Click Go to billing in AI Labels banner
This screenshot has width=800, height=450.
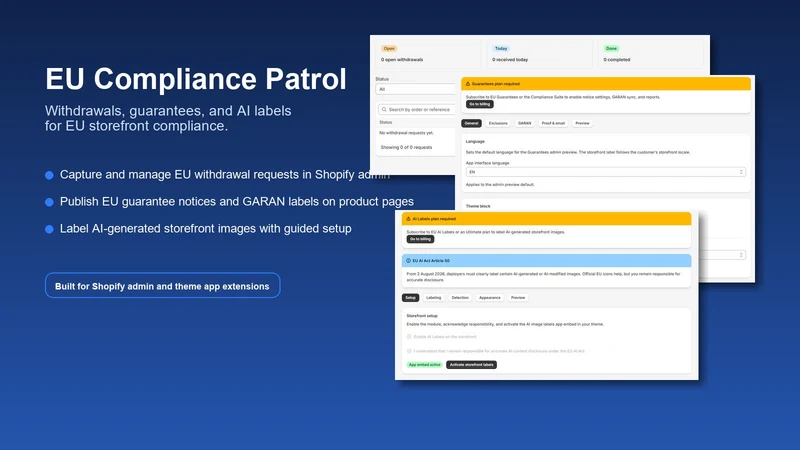pyautogui.click(x=420, y=239)
